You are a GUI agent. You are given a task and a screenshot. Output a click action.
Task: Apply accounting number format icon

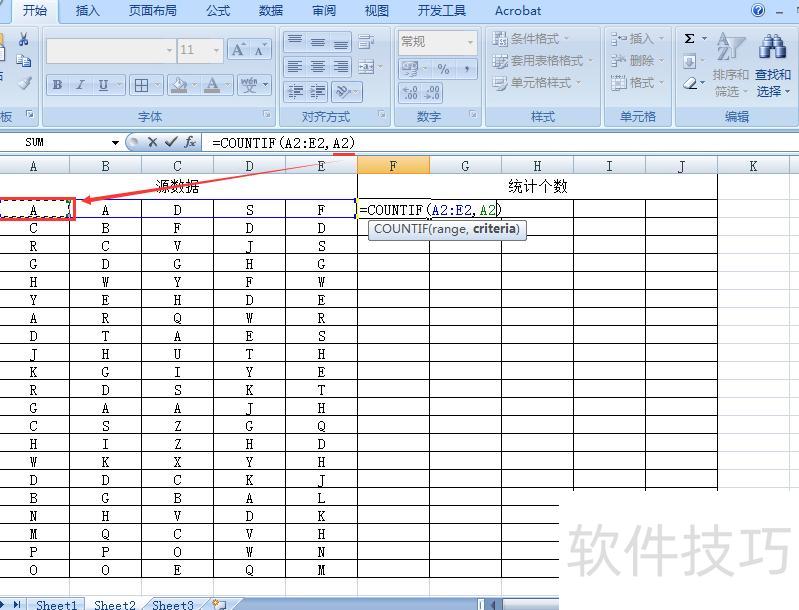pyautogui.click(x=409, y=68)
